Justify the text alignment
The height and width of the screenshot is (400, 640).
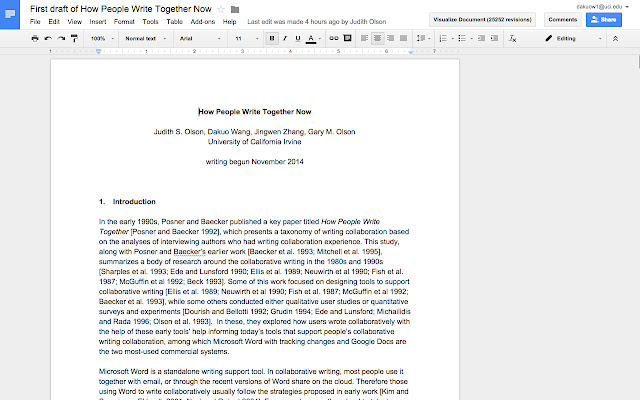click(403, 38)
